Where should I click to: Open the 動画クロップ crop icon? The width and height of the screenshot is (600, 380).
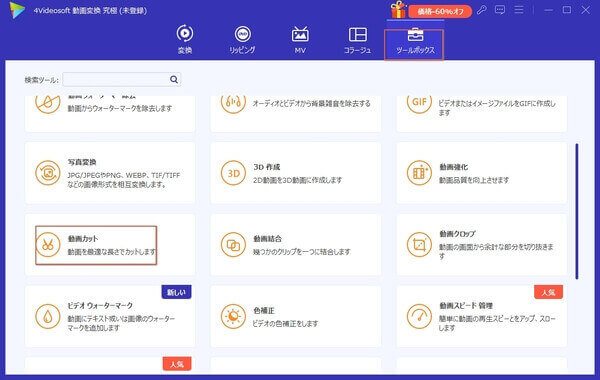click(419, 245)
